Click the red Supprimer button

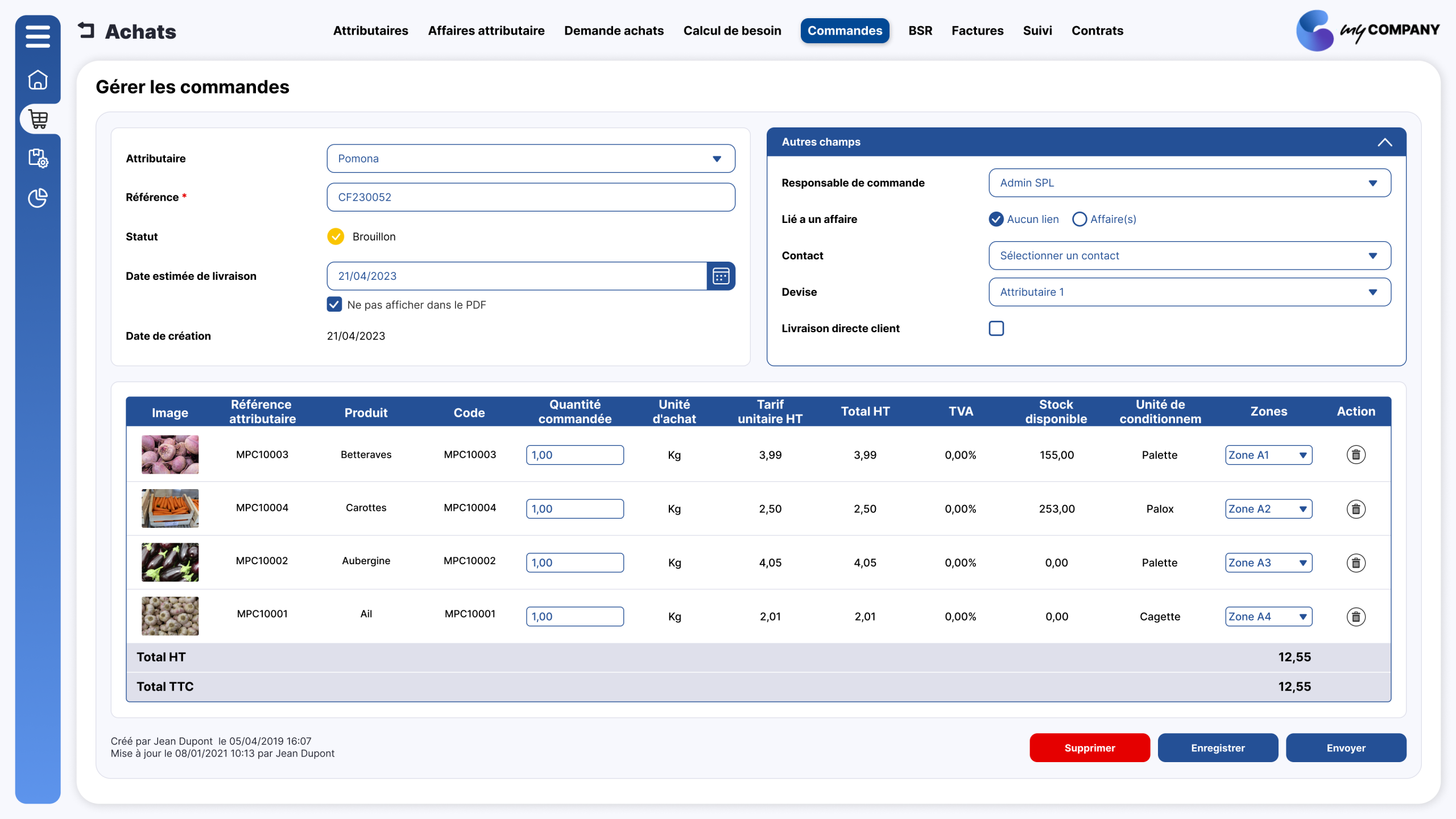pos(1090,748)
